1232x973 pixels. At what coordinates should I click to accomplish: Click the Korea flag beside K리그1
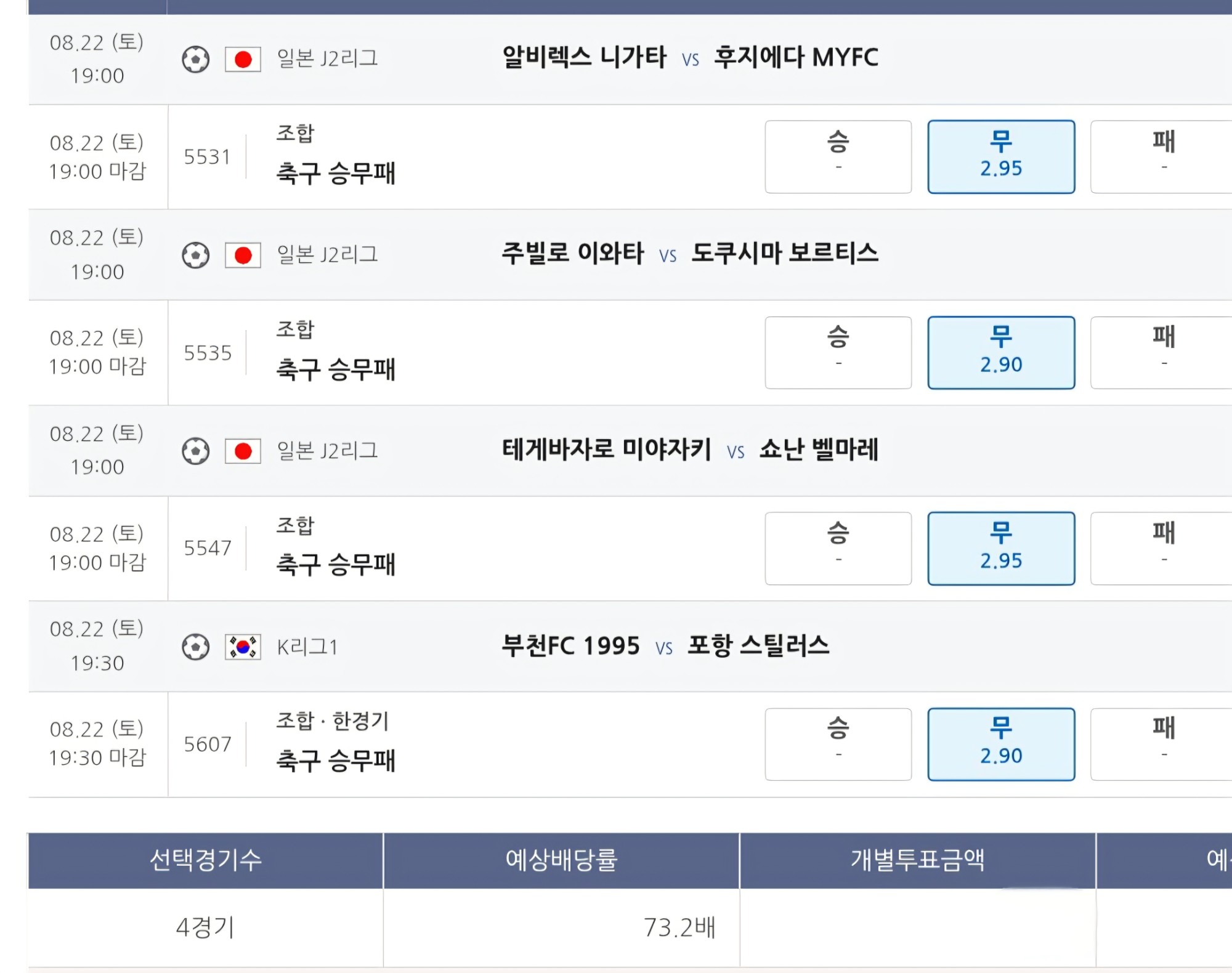(x=243, y=647)
